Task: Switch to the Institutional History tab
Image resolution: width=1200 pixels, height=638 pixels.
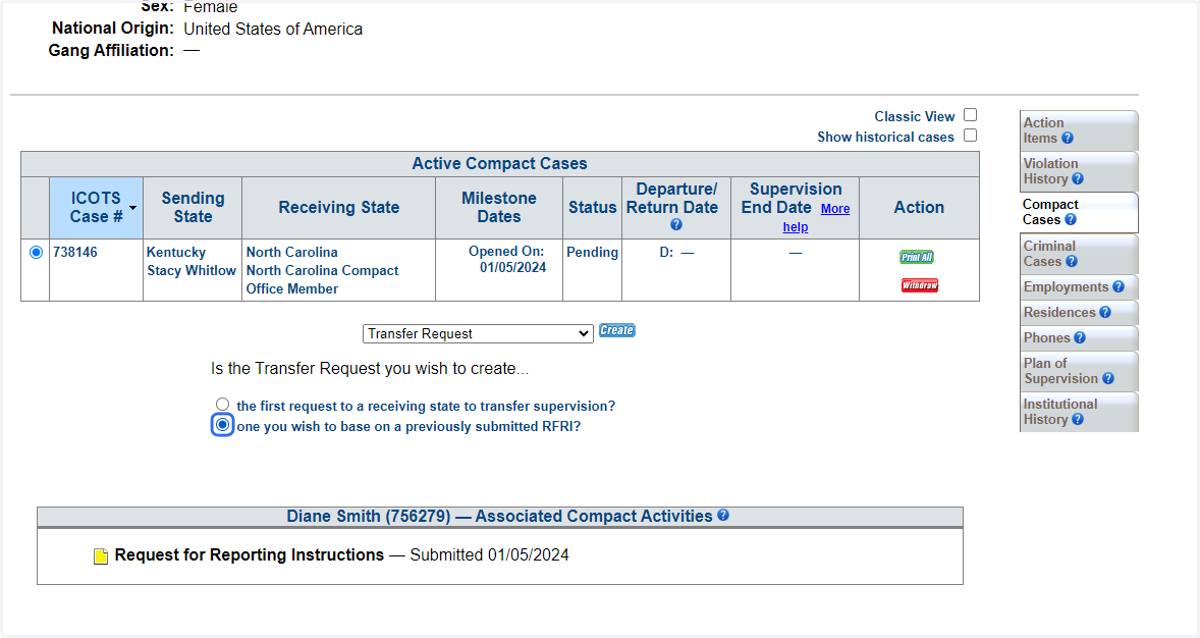Action: (1078, 412)
